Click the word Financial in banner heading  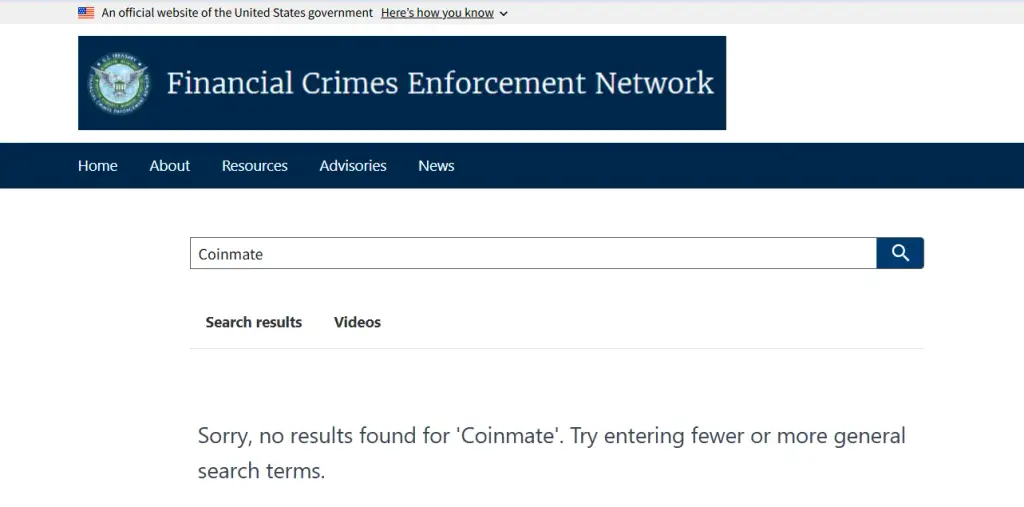point(230,83)
